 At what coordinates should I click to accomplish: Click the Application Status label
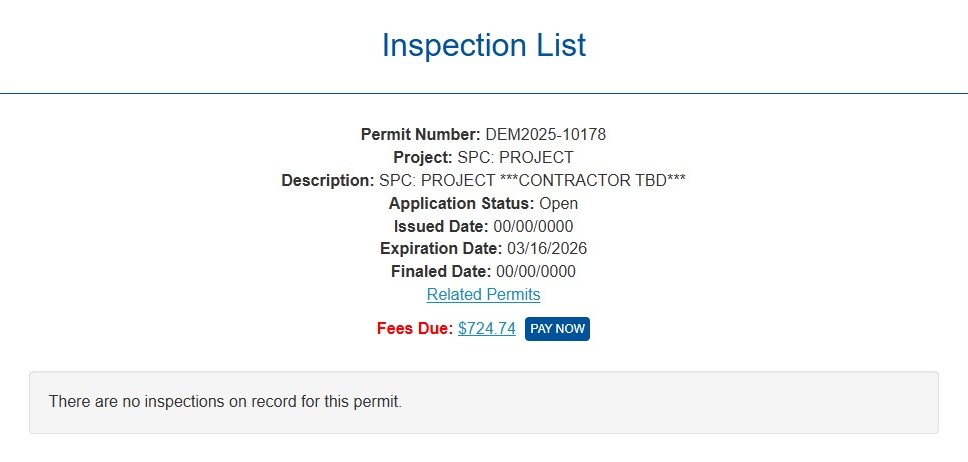[460, 204]
